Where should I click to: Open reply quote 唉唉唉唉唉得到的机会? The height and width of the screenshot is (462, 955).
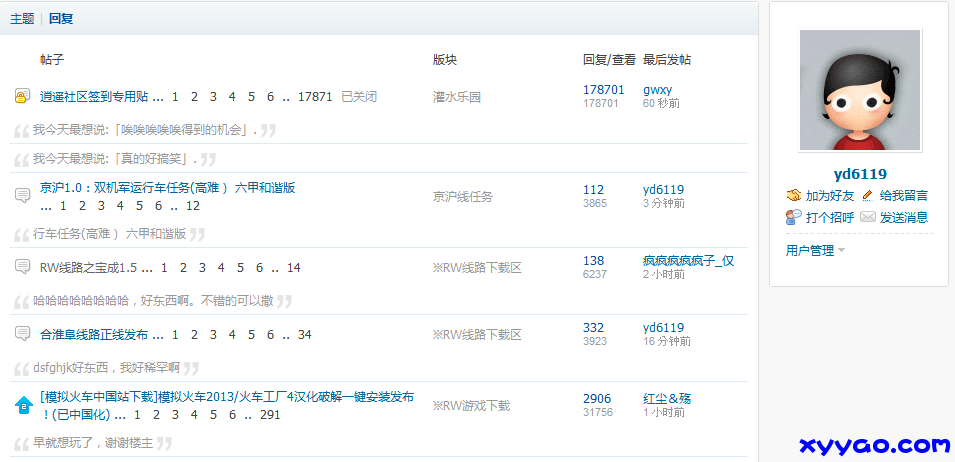[x=145, y=130]
